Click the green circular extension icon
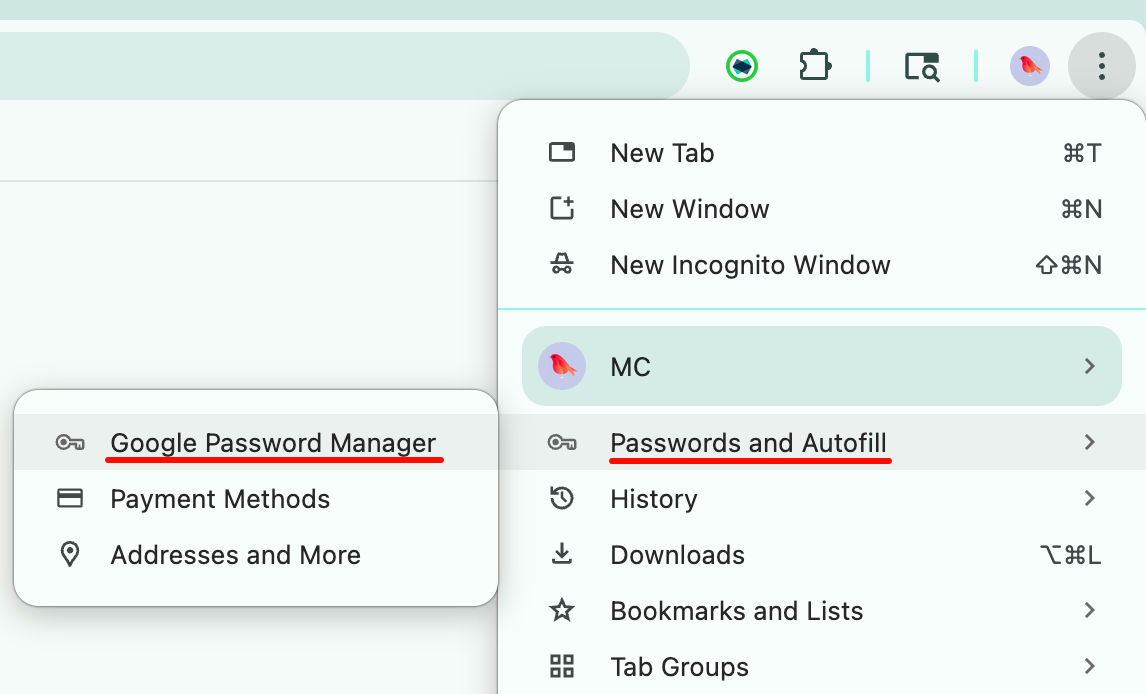This screenshot has height=694, width=1146. point(742,66)
